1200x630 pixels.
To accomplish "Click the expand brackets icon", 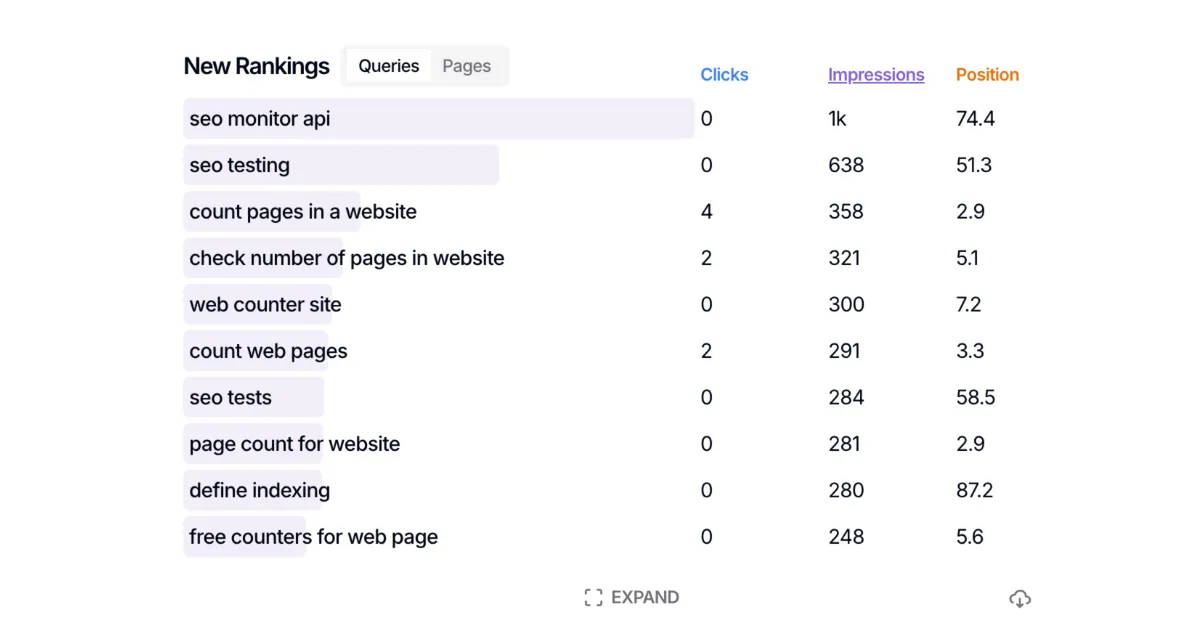I will pyautogui.click(x=593, y=598).
